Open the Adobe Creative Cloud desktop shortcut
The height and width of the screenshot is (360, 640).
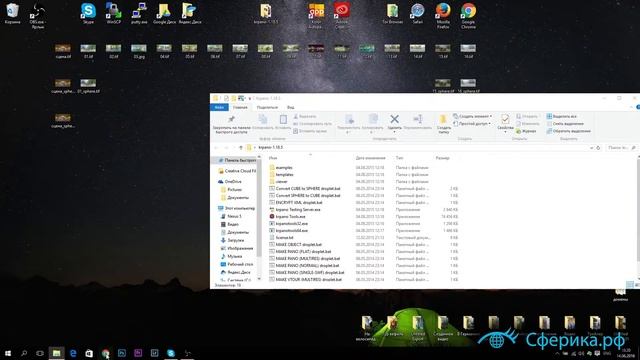[x=342, y=16]
